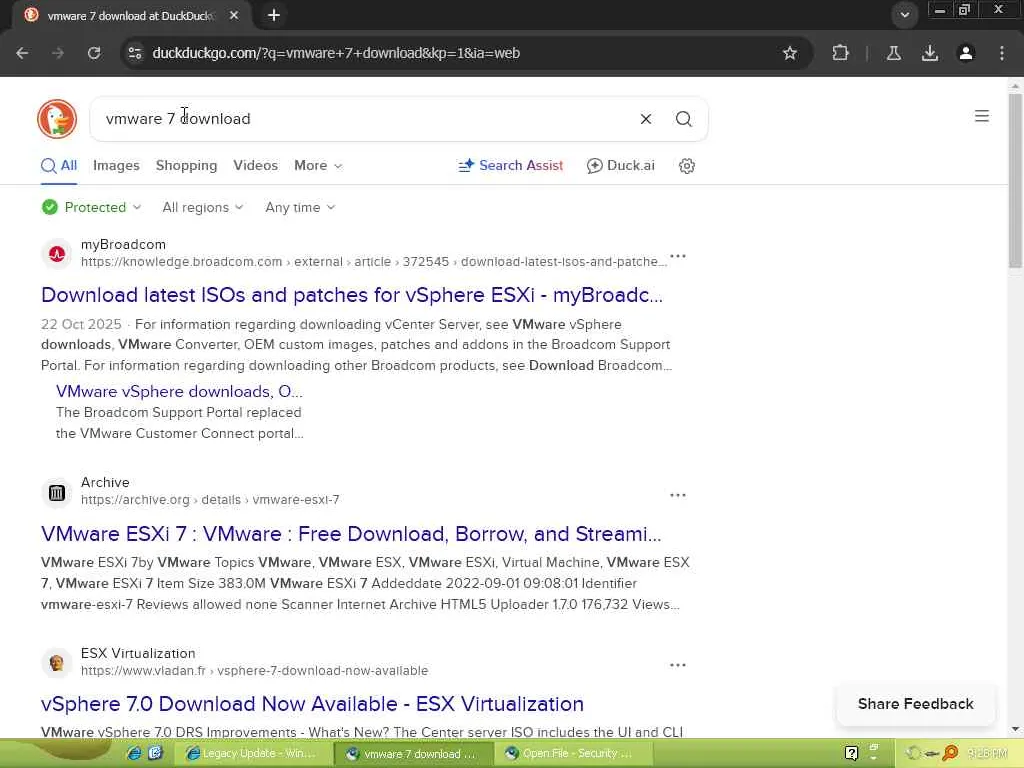Reload the current page

pyautogui.click(x=94, y=53)
